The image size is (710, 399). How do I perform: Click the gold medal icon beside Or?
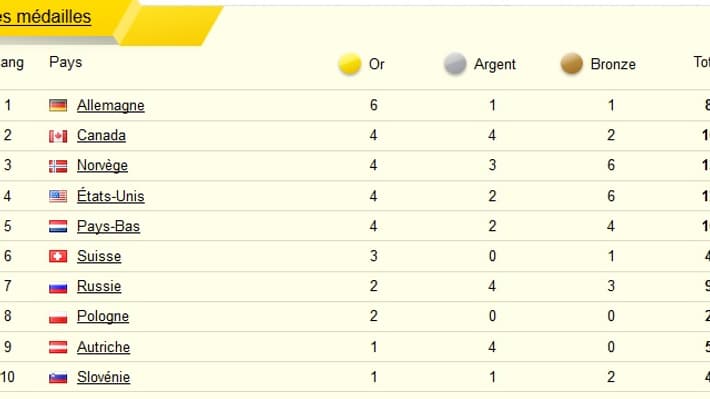pos(350,64)
